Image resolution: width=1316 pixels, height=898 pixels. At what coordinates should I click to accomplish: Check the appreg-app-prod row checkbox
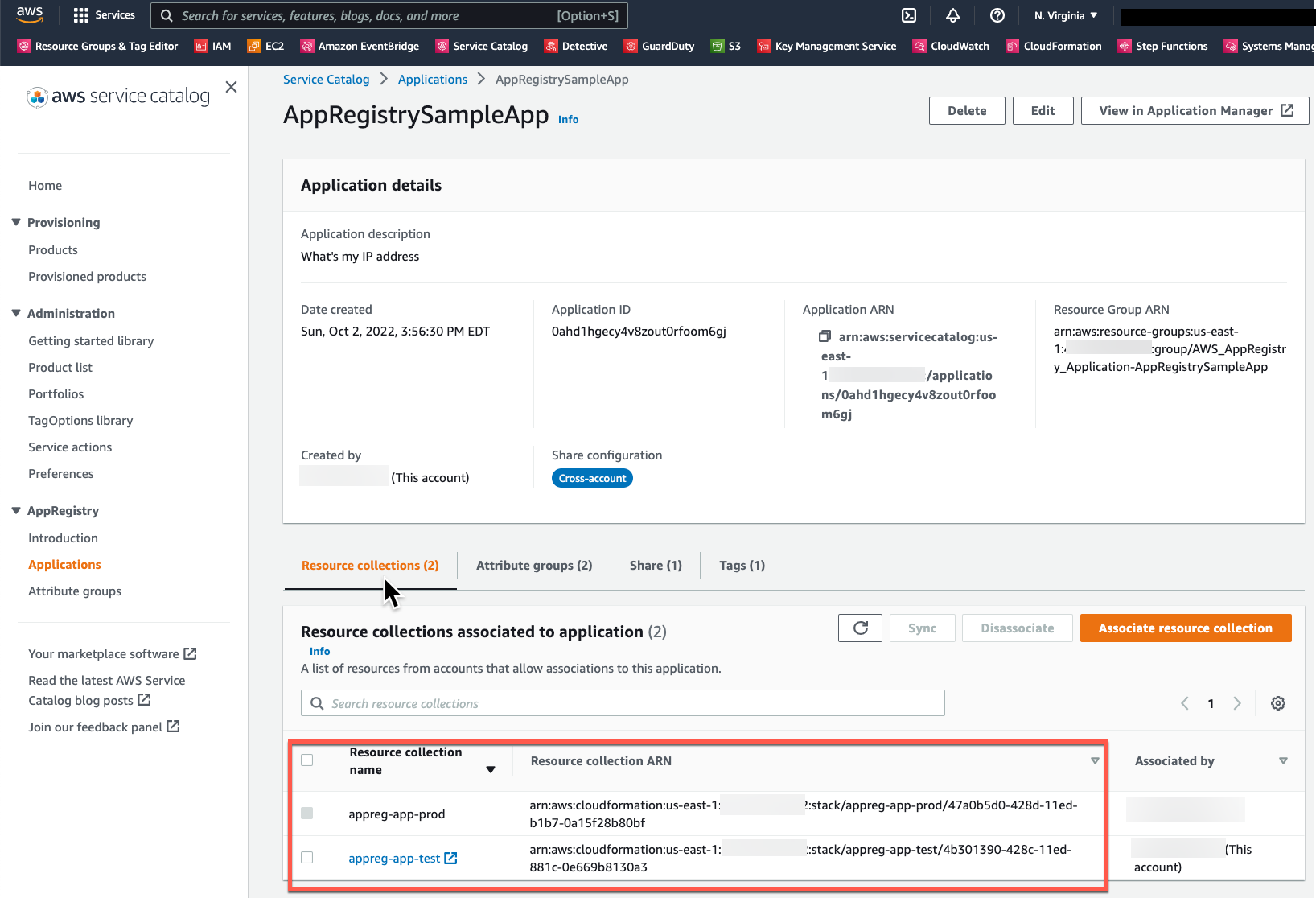coord(306,813)
